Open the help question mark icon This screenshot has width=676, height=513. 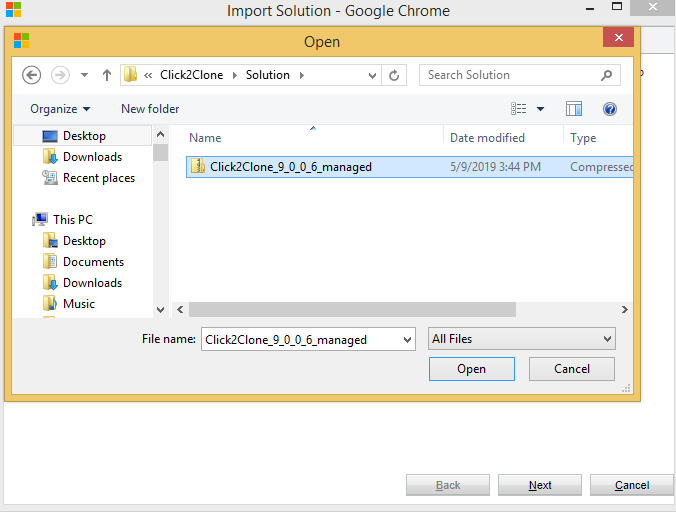[x=610, y=109]
